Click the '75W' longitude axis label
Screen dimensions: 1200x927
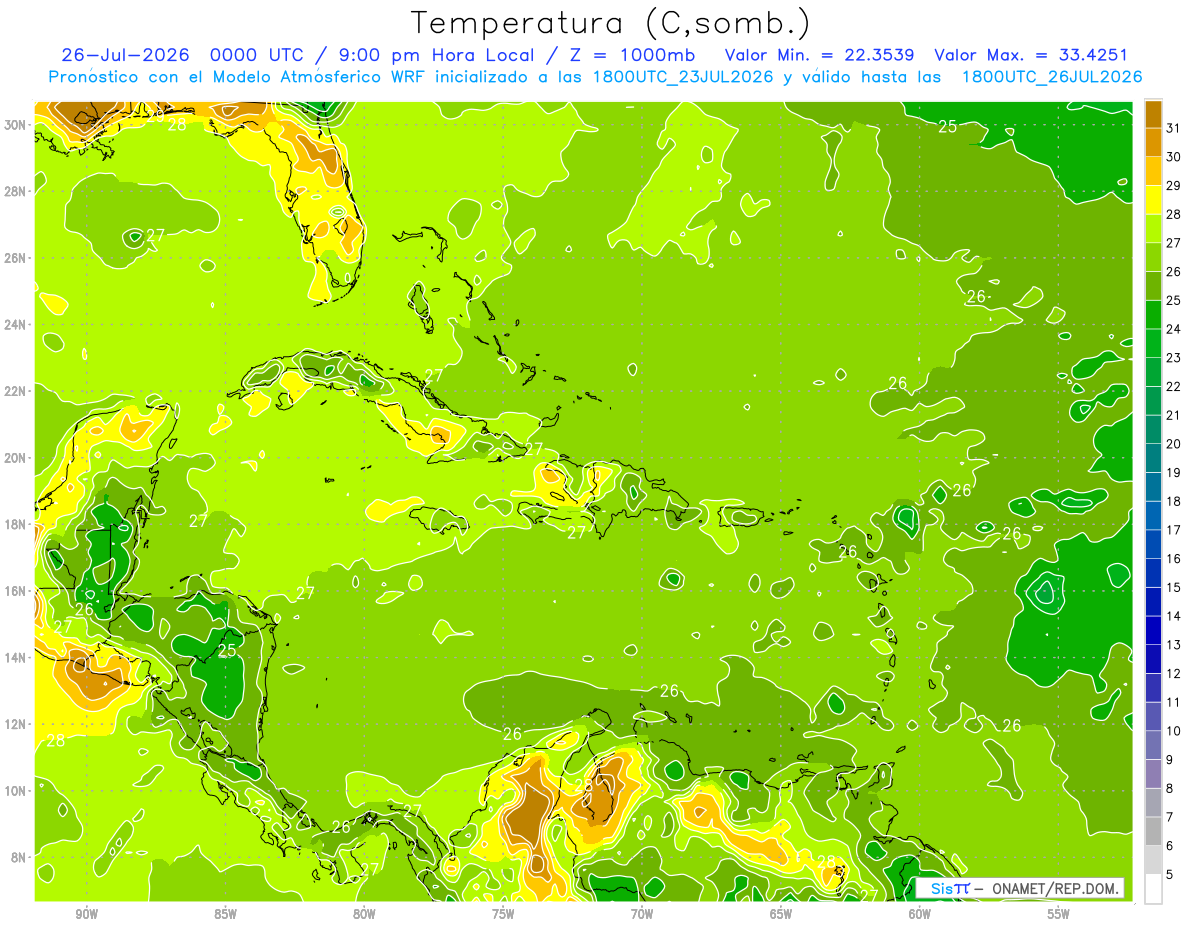pos(503,913)
